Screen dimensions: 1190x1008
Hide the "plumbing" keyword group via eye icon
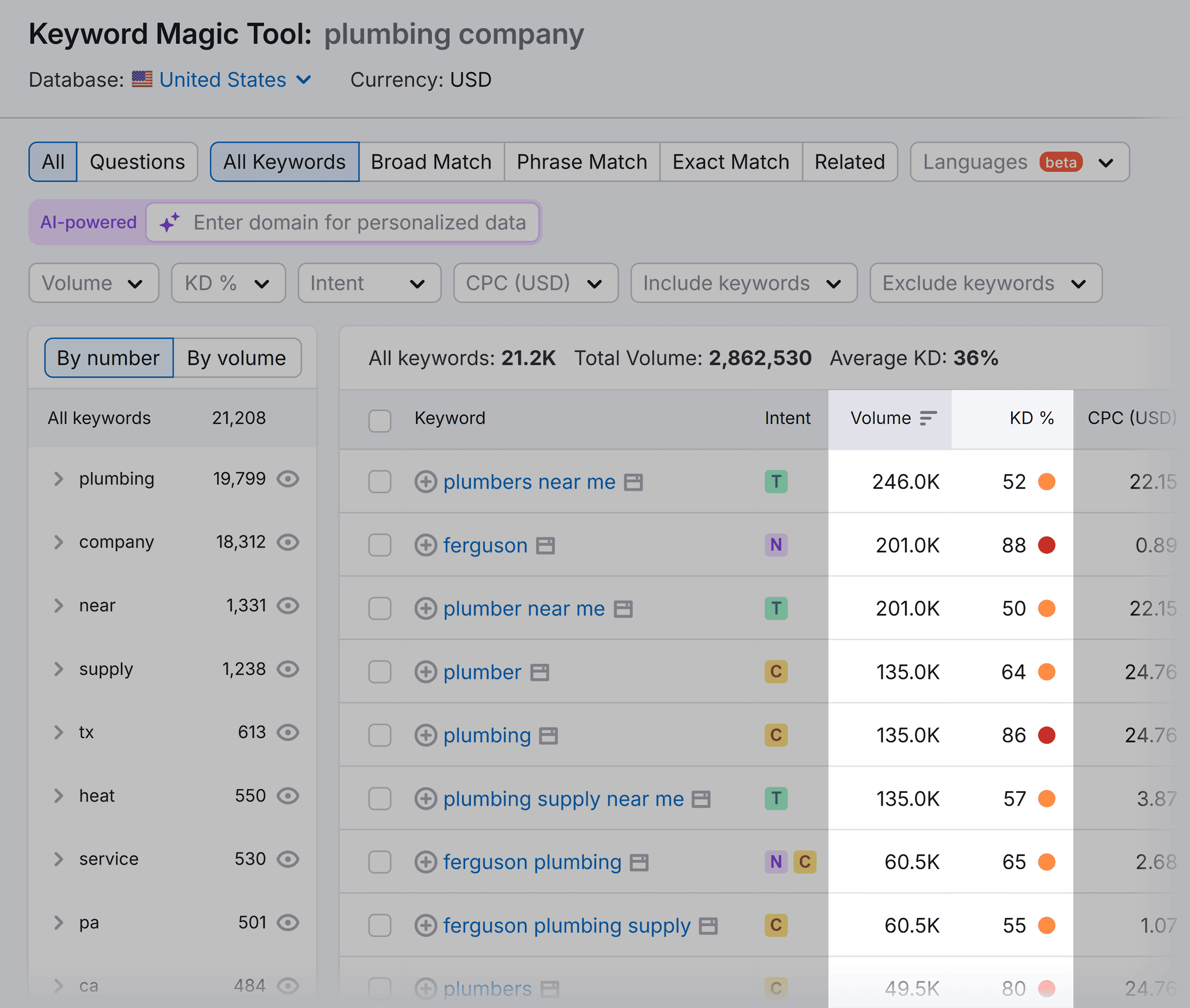tap(288, 479)
